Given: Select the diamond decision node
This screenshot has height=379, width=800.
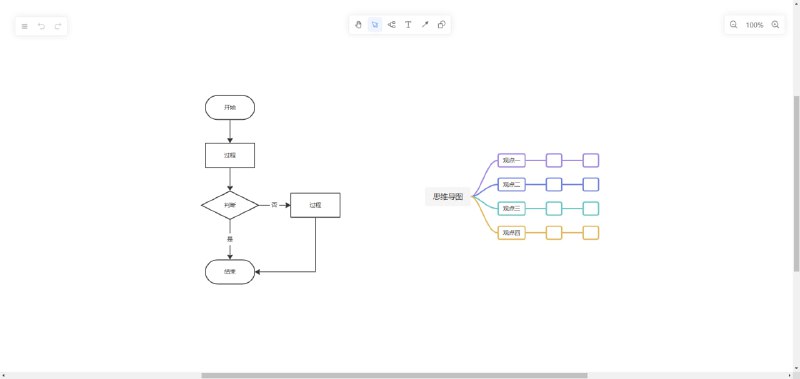Looking at the screenshot, I should (x=230, y=205).
